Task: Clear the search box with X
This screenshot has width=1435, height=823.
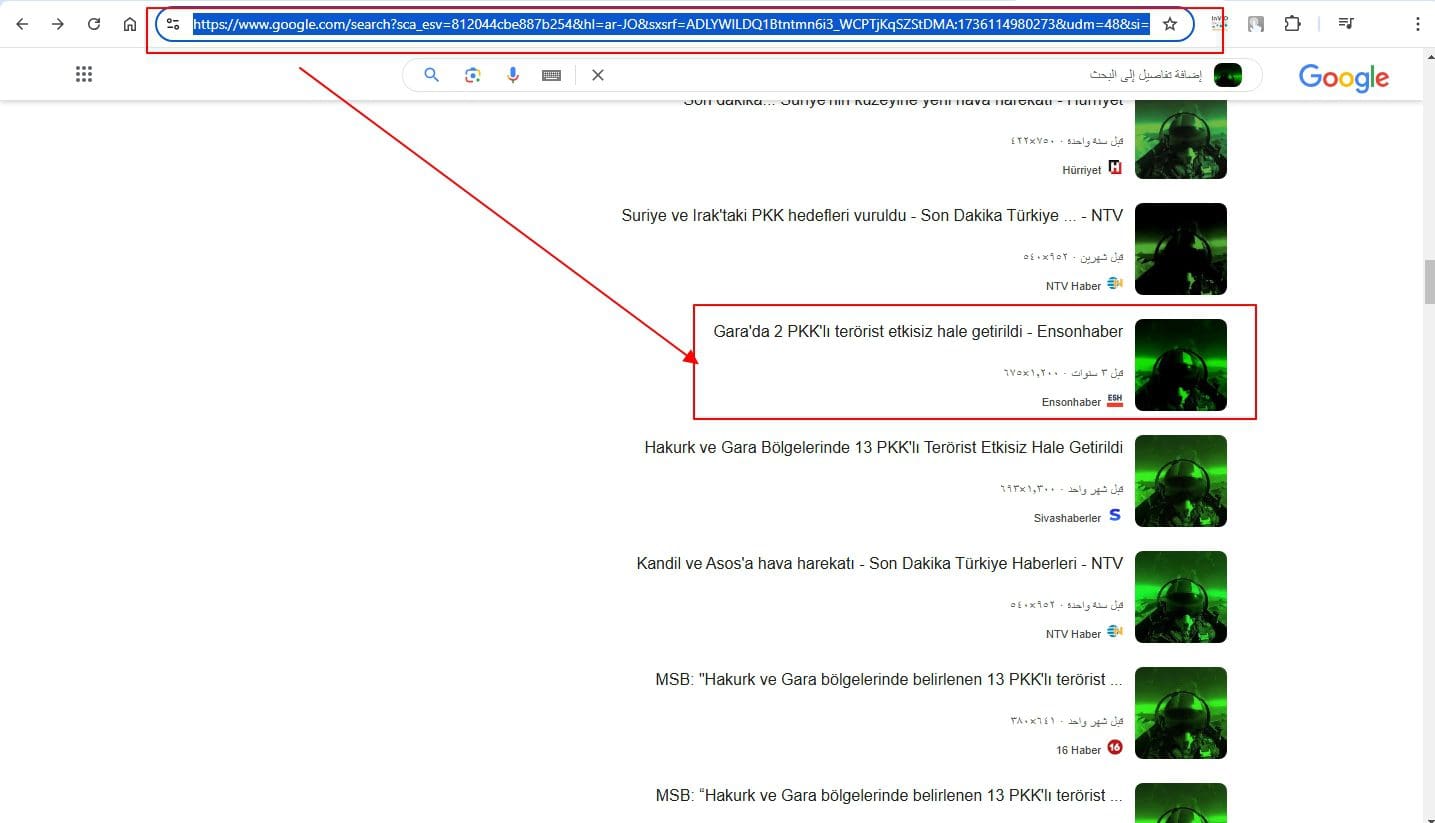Action: [x=598, y=75]
